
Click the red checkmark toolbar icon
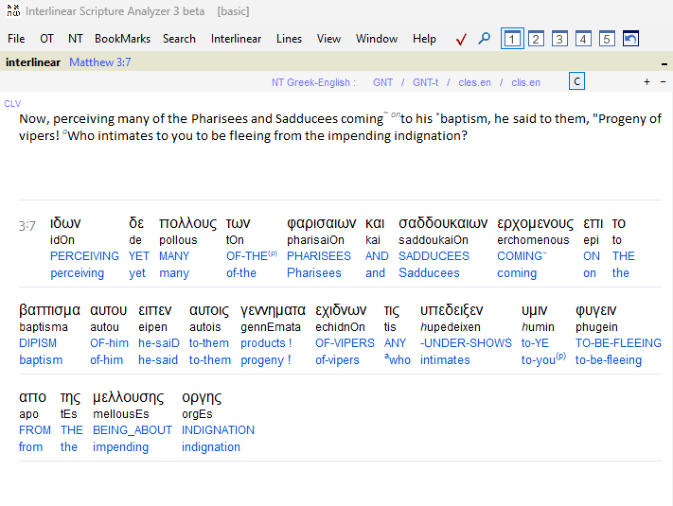pos(461,39)
